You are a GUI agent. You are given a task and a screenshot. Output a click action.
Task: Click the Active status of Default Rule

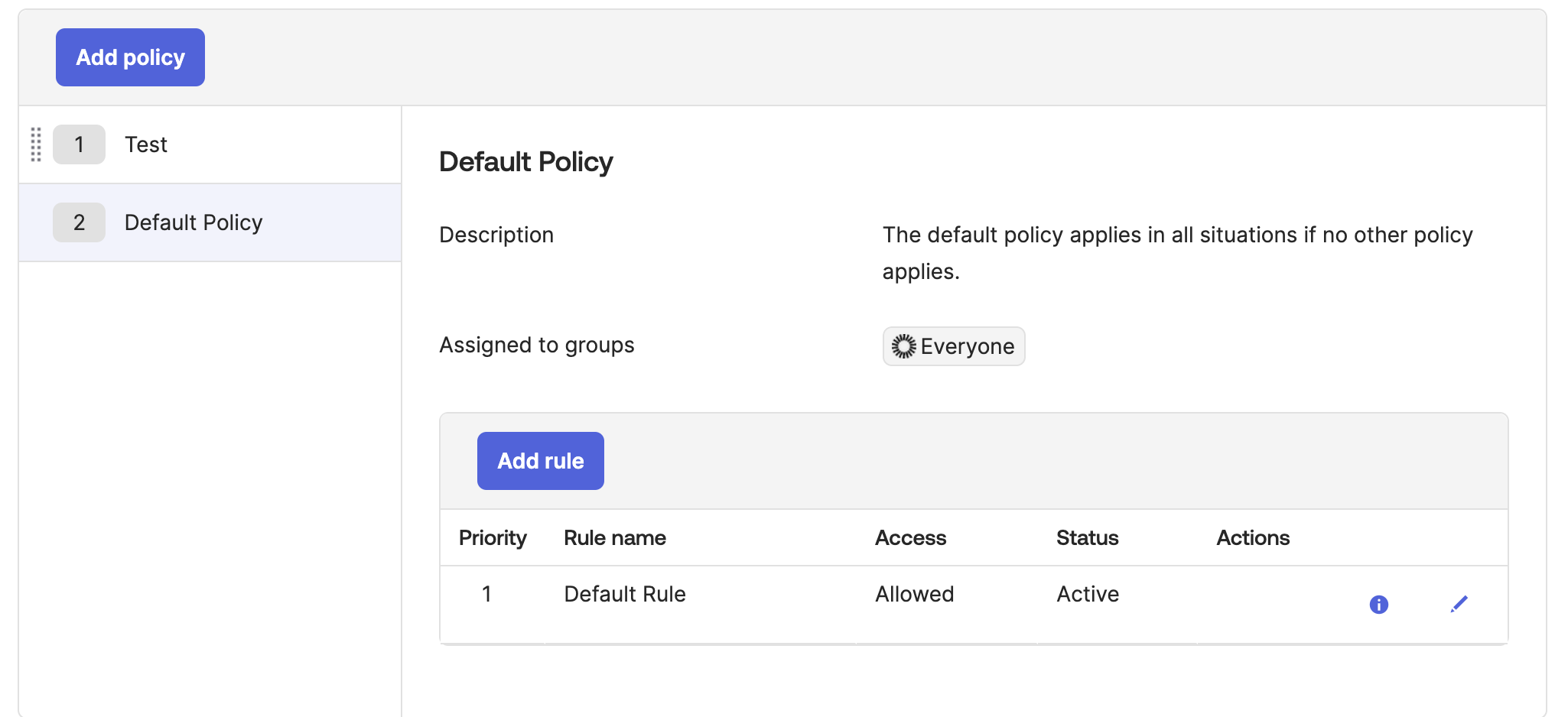click(x=1088, y=594)
